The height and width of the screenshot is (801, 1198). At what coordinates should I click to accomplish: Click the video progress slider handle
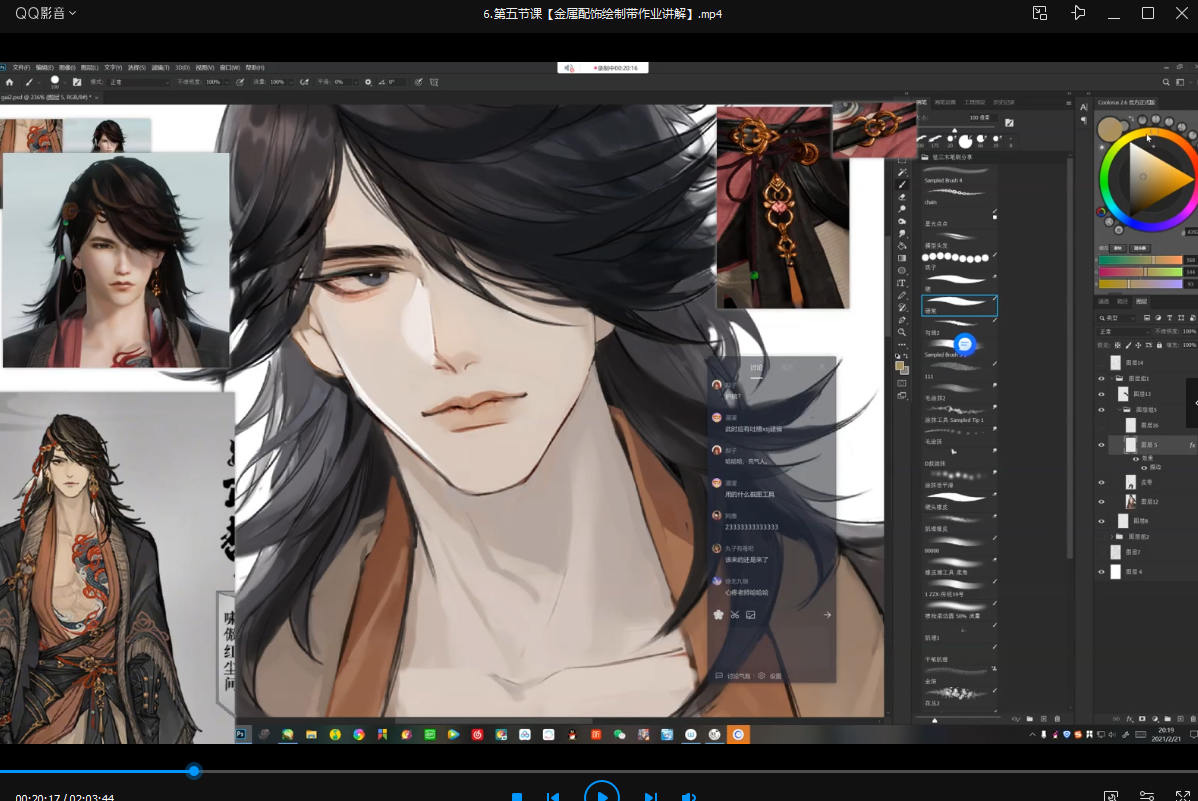point(194,771)
